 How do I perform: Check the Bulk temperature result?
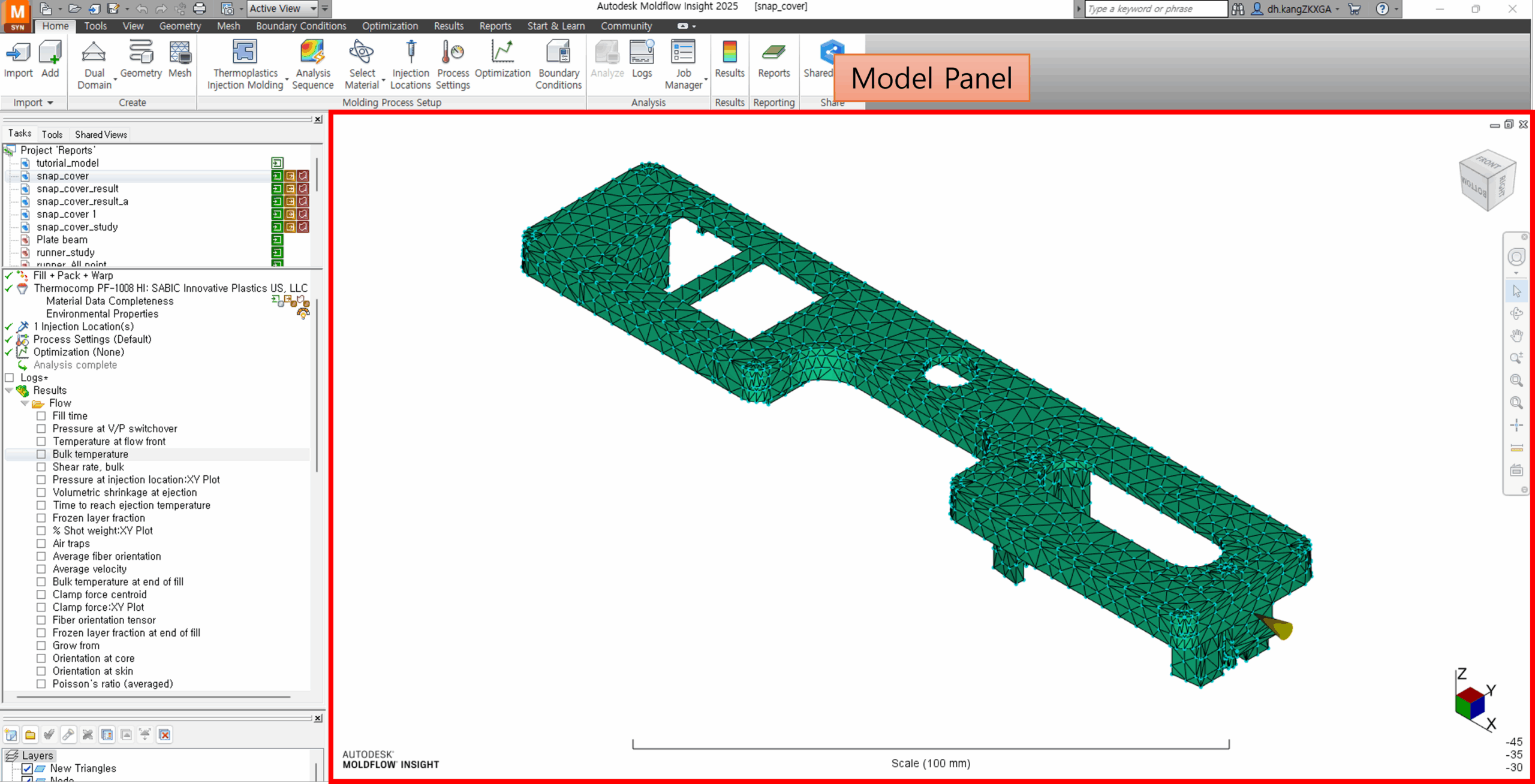[41, 454]
